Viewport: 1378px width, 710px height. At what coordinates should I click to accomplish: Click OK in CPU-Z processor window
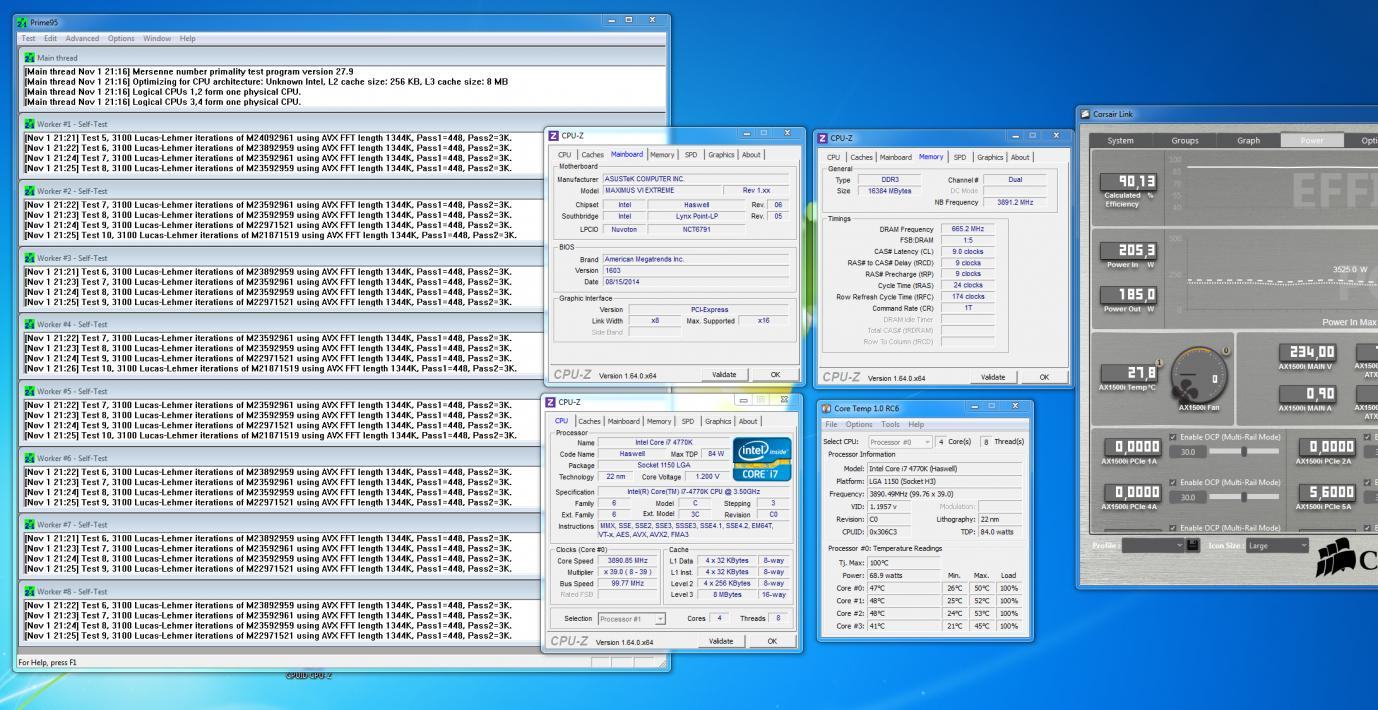pyautogui.click(x=773, y=641)
